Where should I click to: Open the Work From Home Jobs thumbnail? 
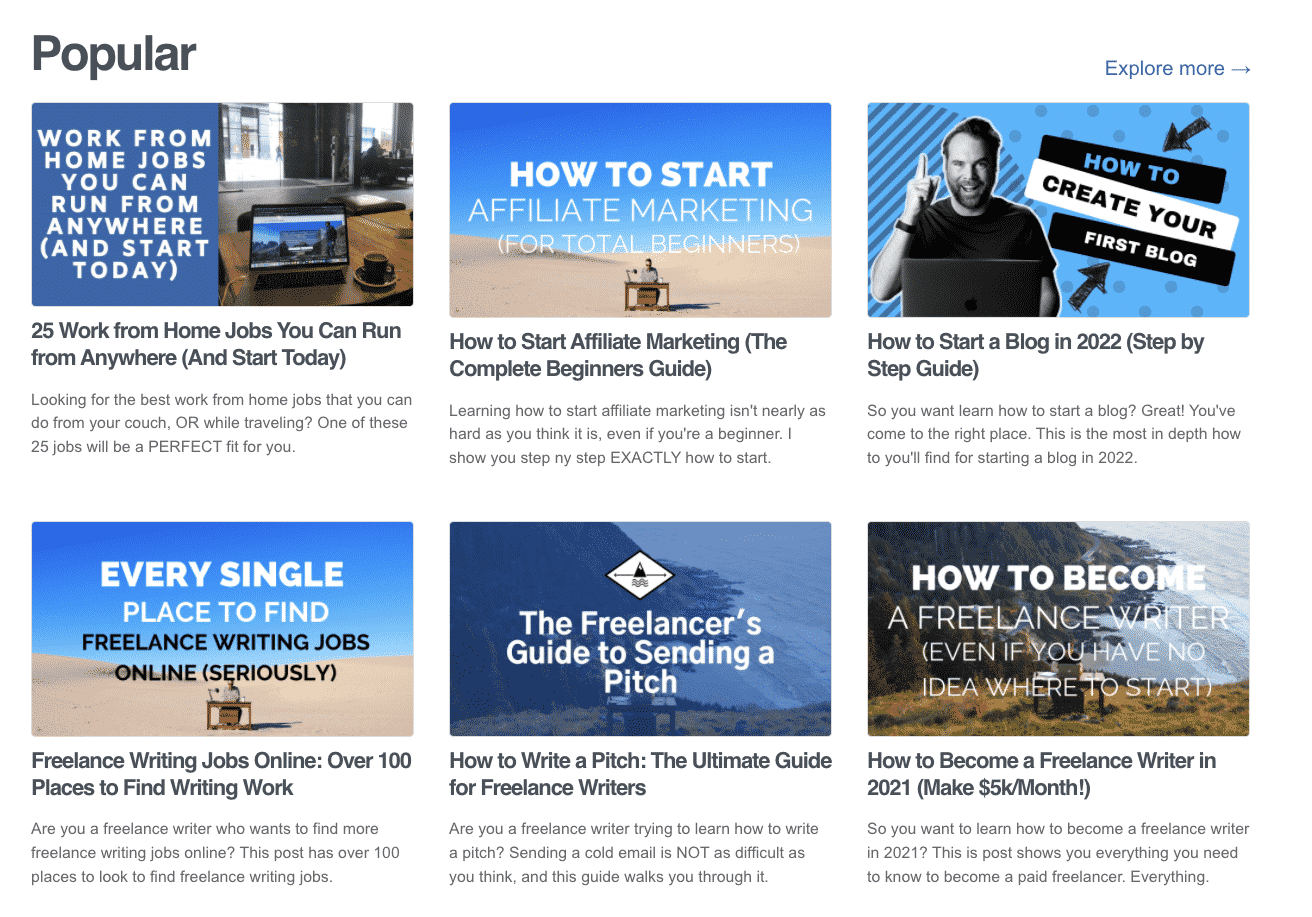click(x=222, y=204)
